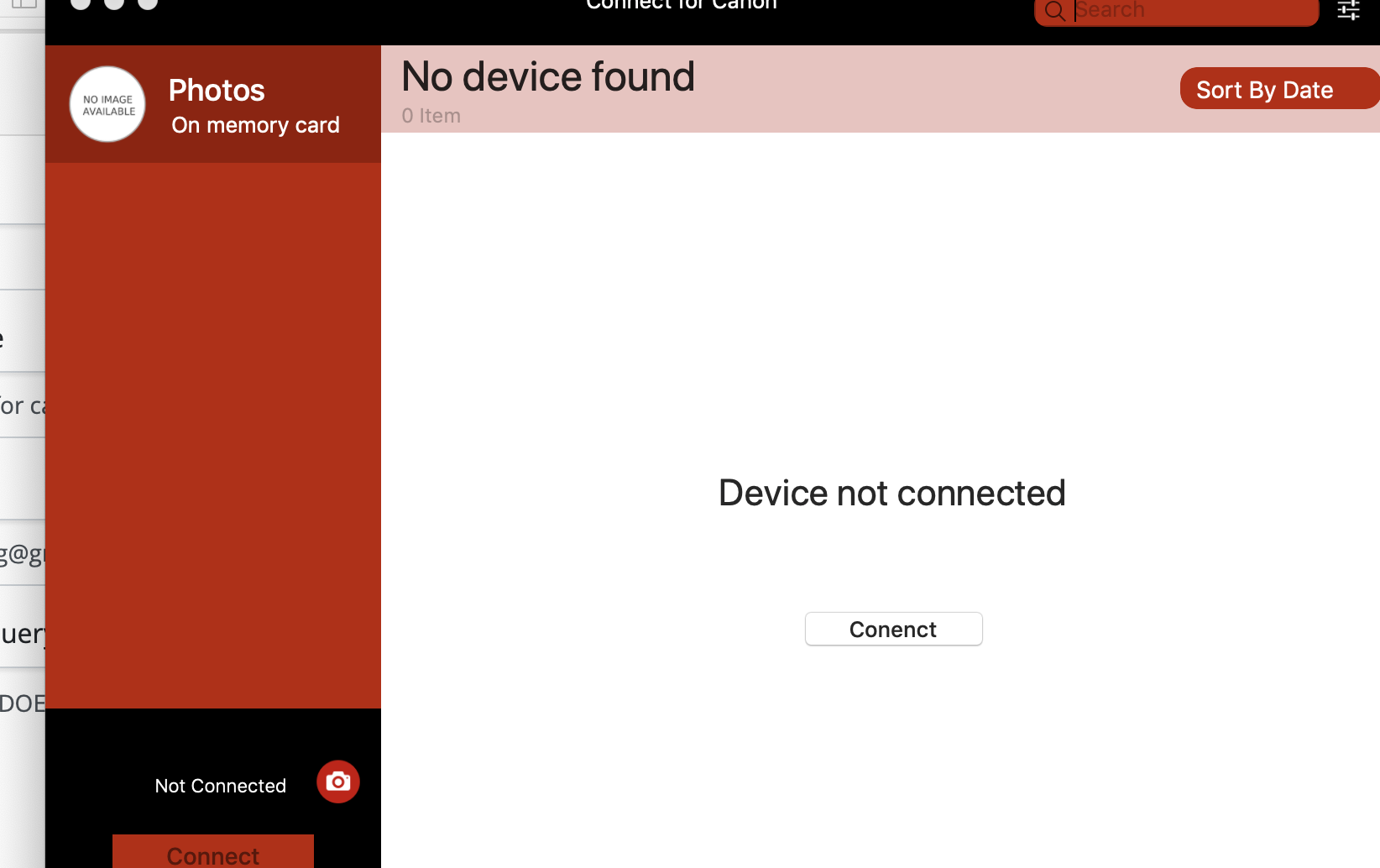Open the sliders settings icon at top right

[1349, 10]
